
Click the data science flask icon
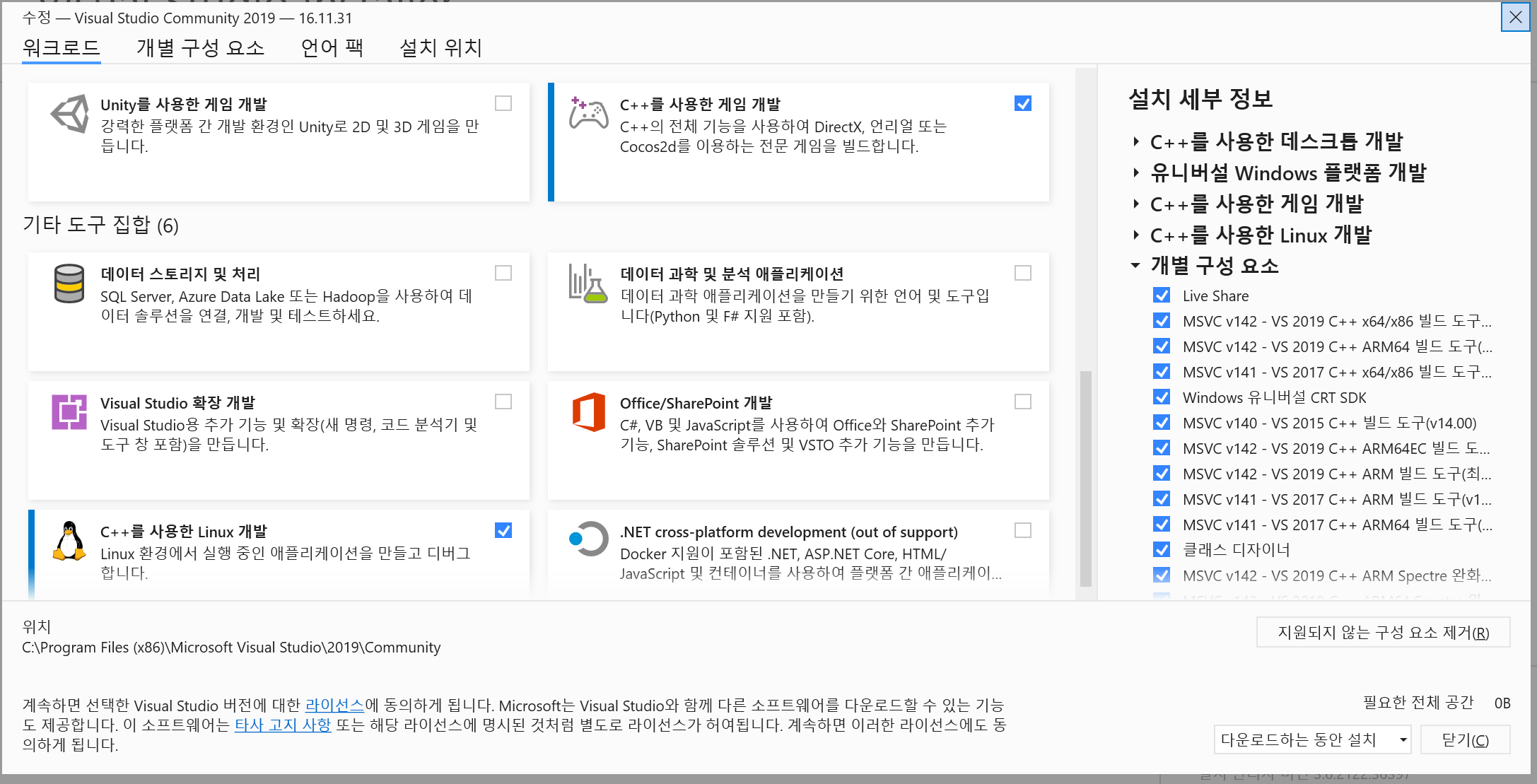point(588,283)
